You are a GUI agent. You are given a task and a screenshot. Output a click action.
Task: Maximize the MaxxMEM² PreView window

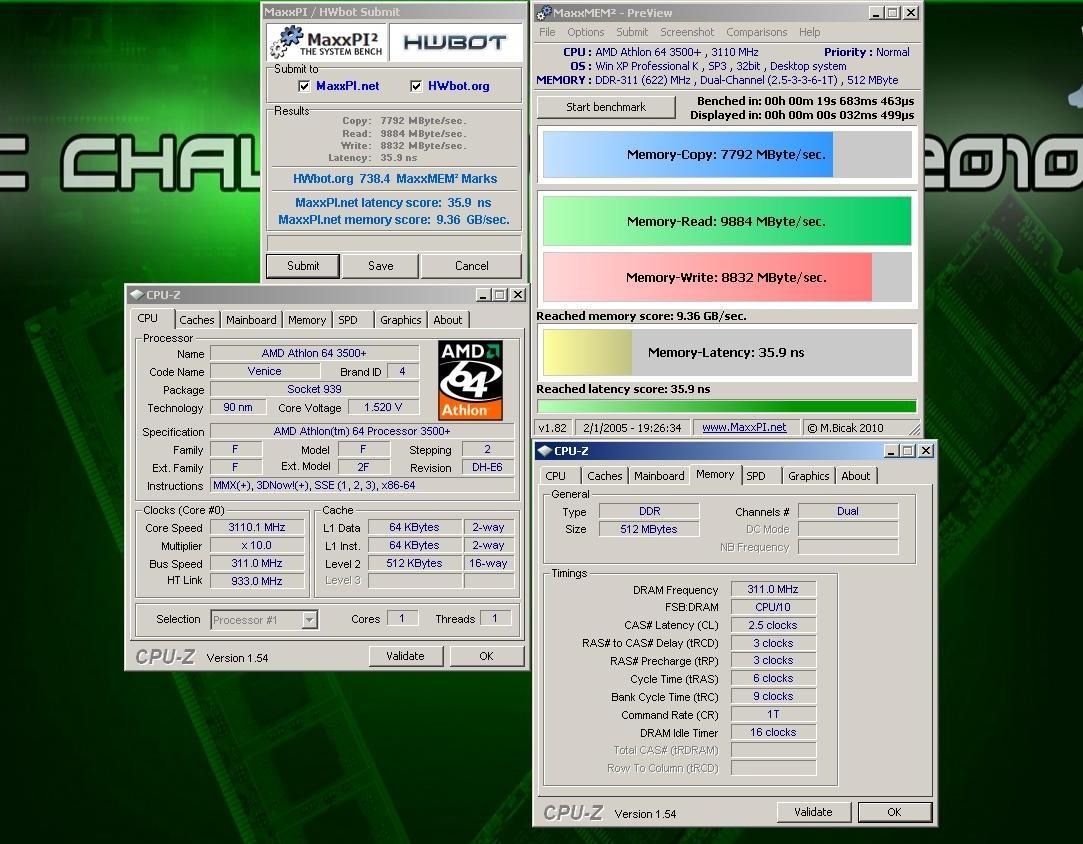click(893, 12)
